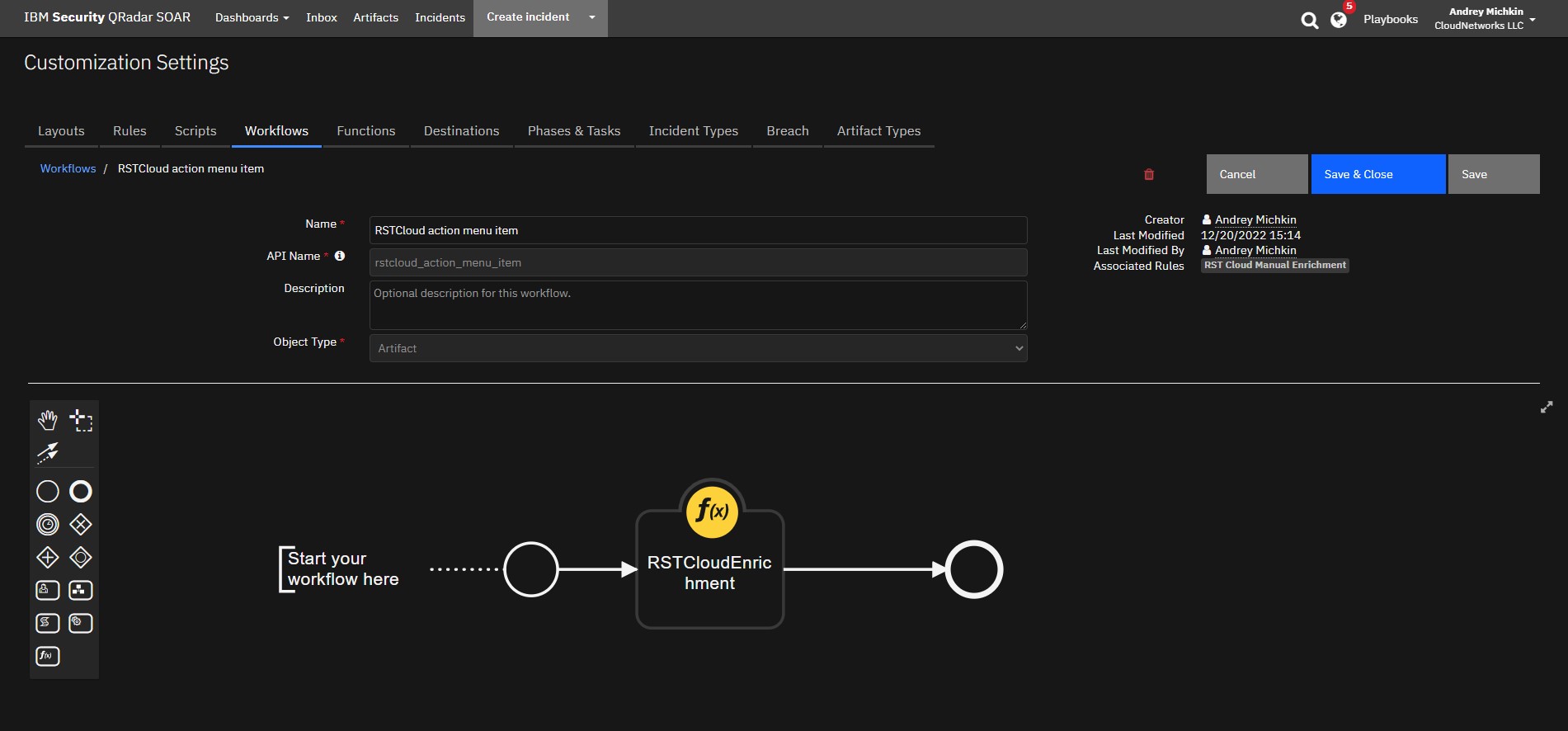Pick the start event circle in palette
Image resolution: width=1568 pixels, height=731 pixels.
48,492
